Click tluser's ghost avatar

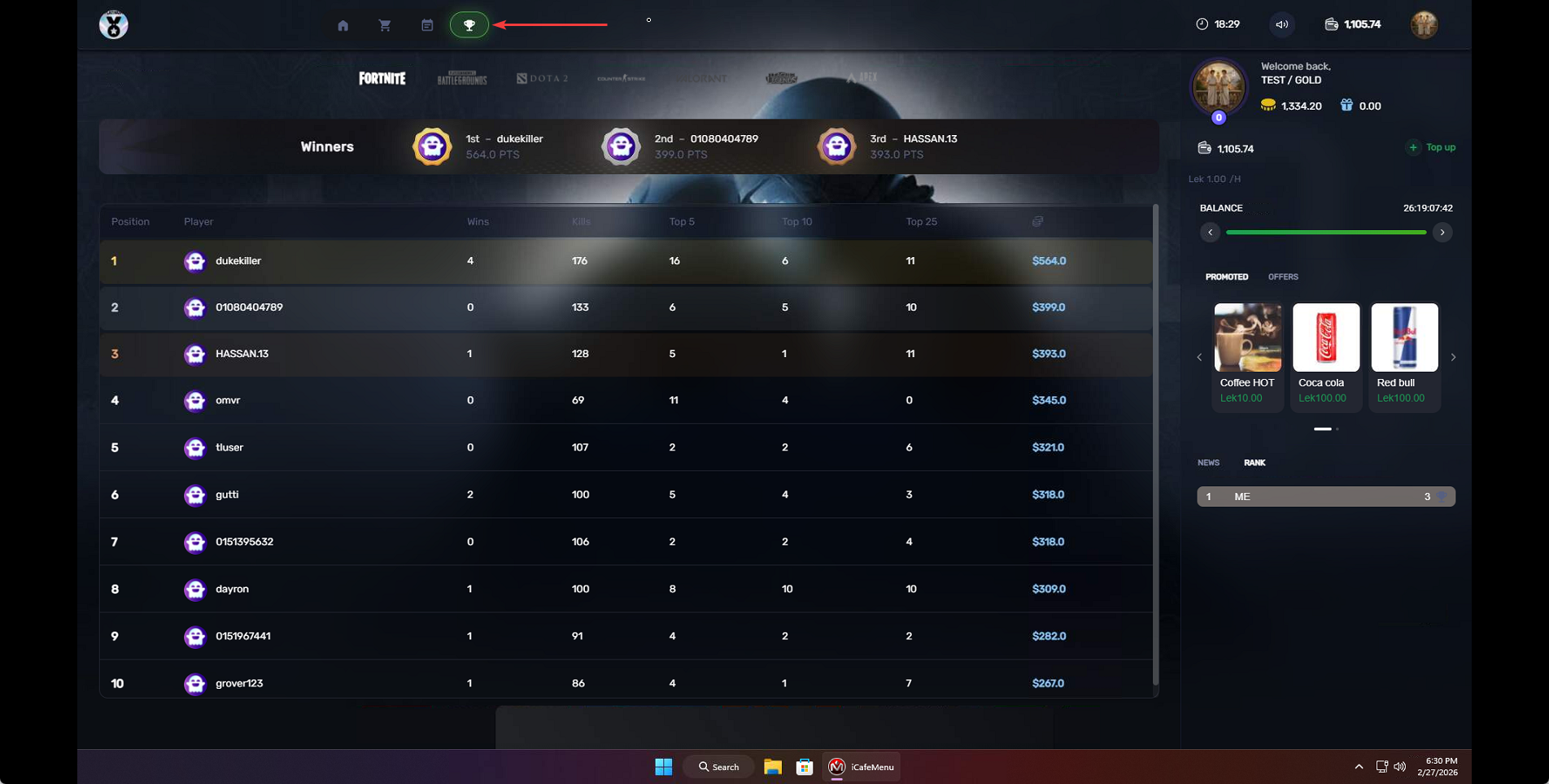pos(194,447)
